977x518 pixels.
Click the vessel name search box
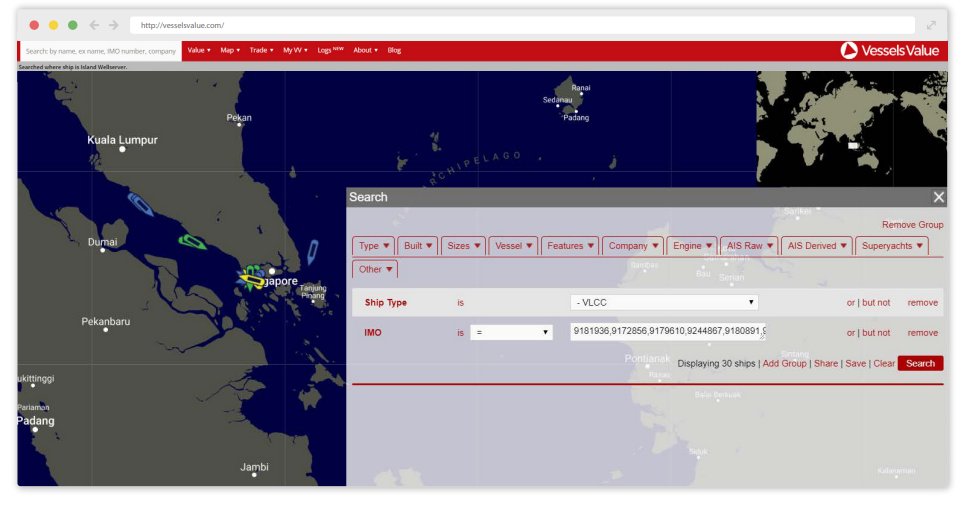tap(100, 50)
